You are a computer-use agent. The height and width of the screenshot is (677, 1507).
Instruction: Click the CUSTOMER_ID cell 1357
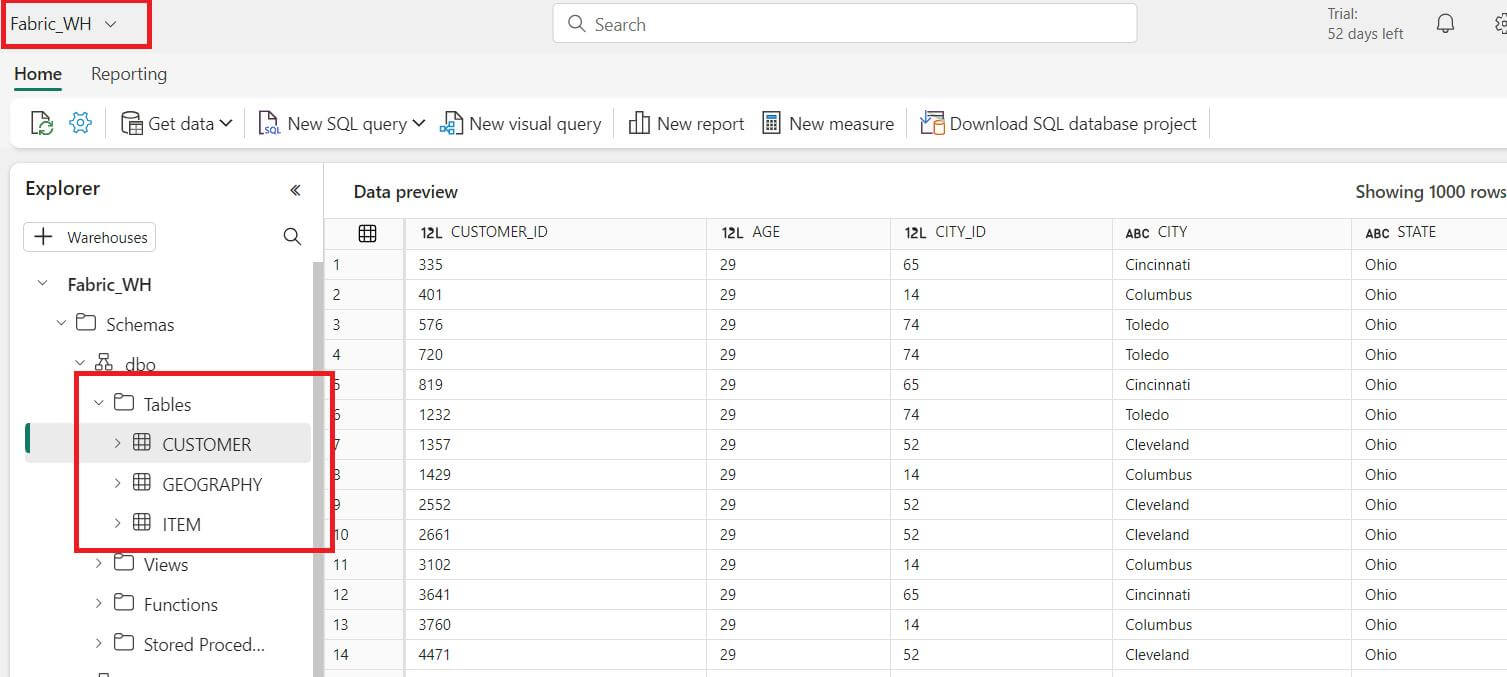click(556, 445)
